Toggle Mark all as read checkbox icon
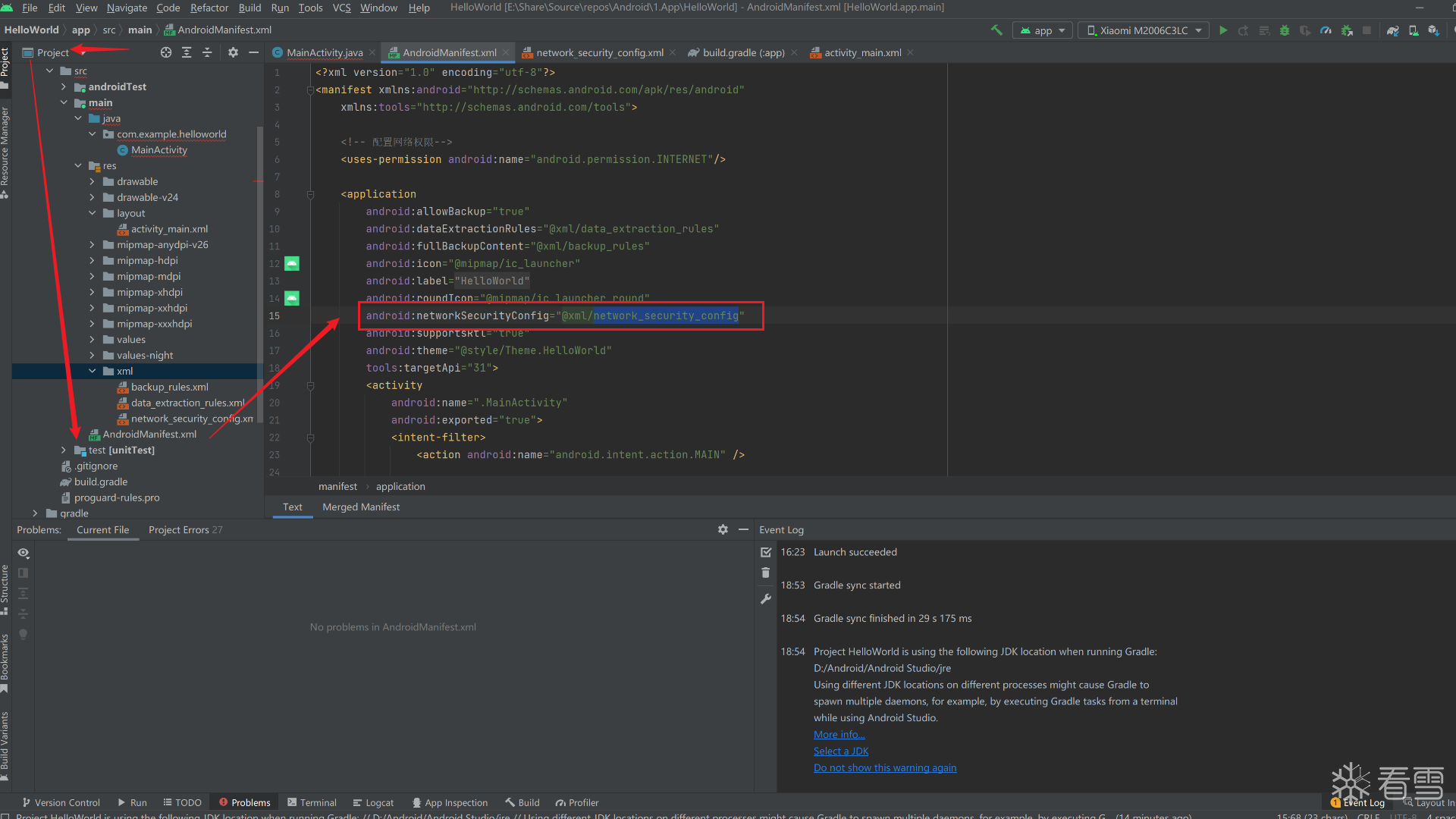Viewport: 1456px width, 819px height. click(x=766, y=552)
